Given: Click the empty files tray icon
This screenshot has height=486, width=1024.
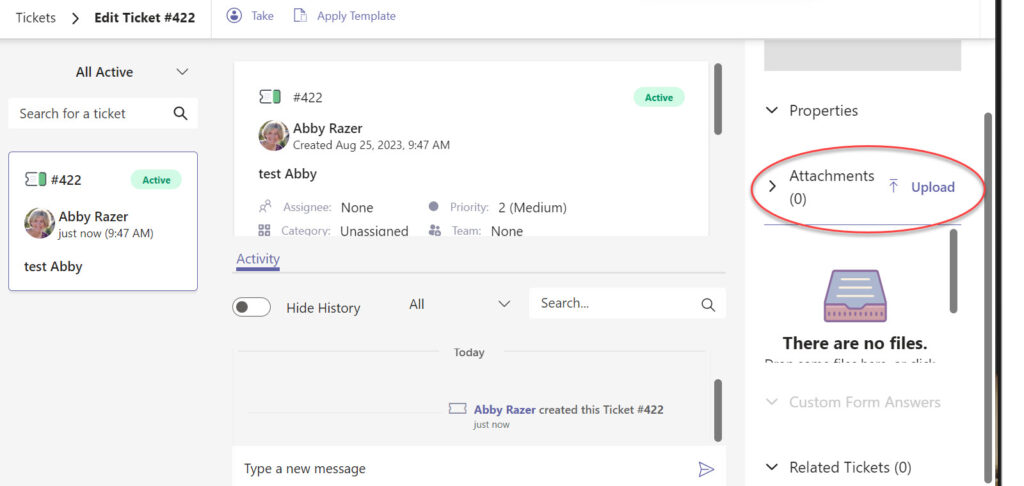Looking at the screenshot, I should (855, 296).
